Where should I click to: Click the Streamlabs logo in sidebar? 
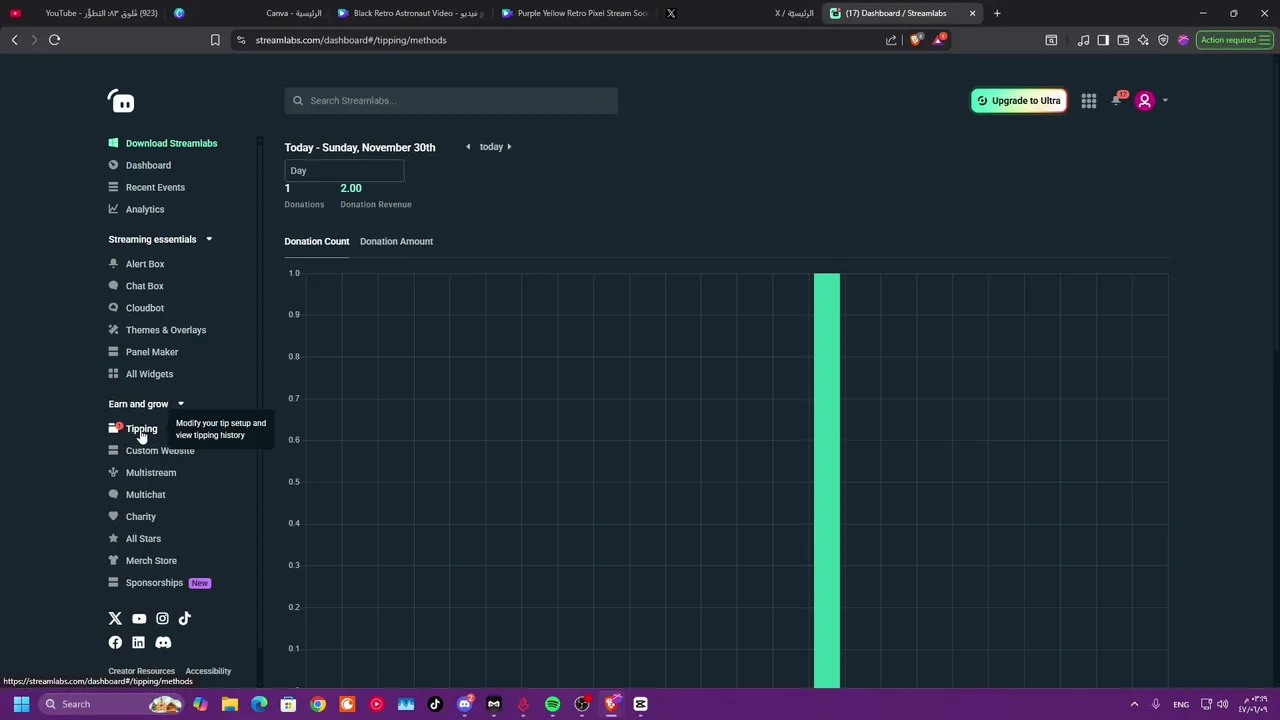tap(121, 101)
